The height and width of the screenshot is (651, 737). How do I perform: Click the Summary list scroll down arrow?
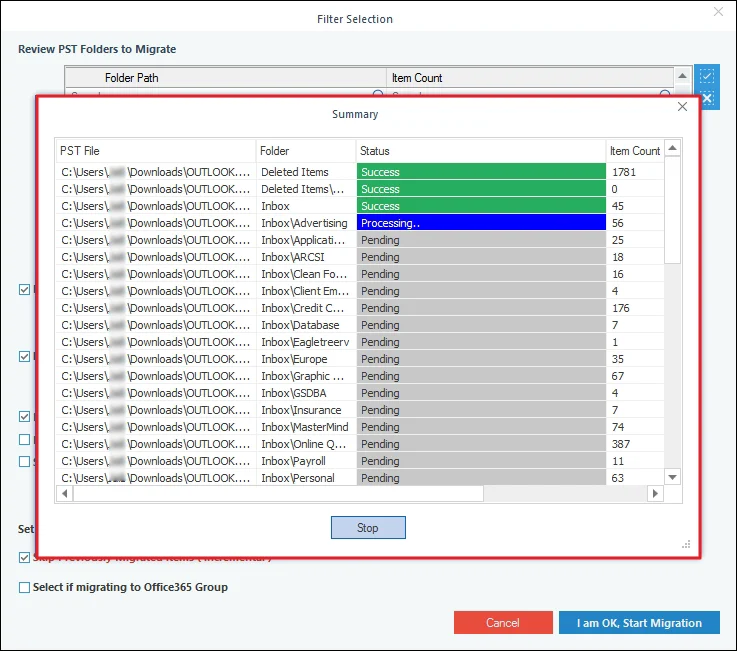click(673, 477)
